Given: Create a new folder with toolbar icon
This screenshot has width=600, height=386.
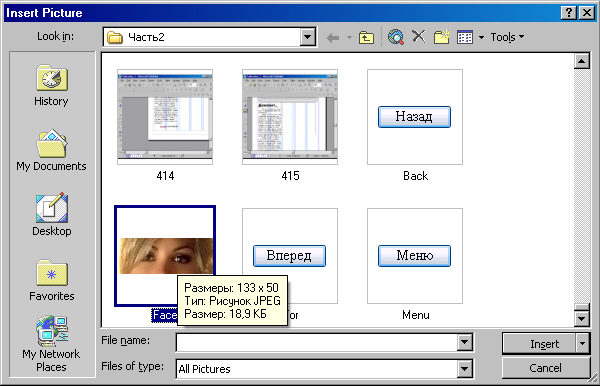Looking at the screenshot, I should 442,37.
